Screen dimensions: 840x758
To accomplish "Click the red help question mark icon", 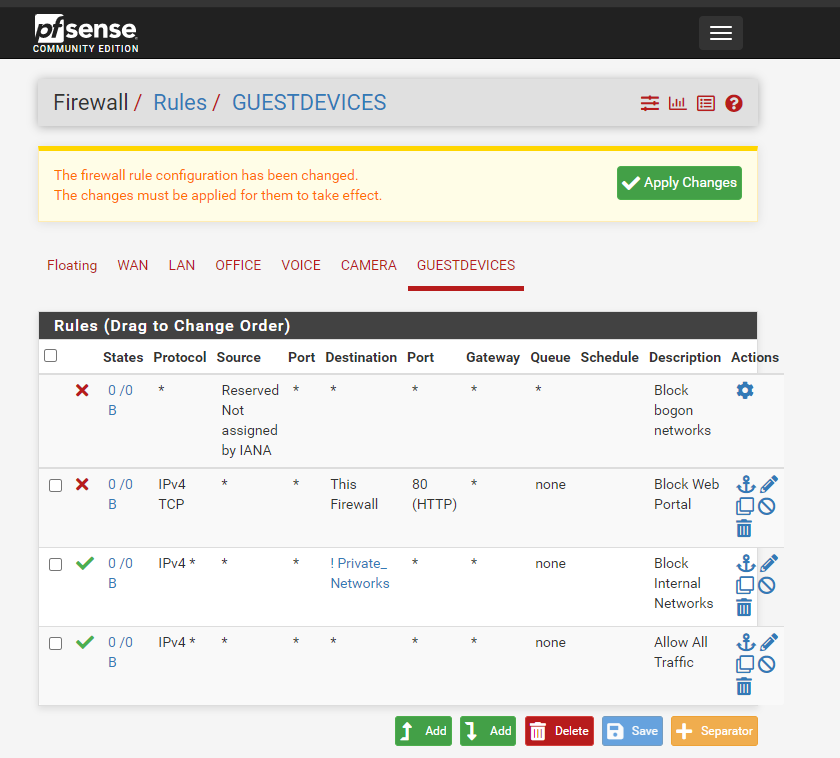I will coord(734,103).
